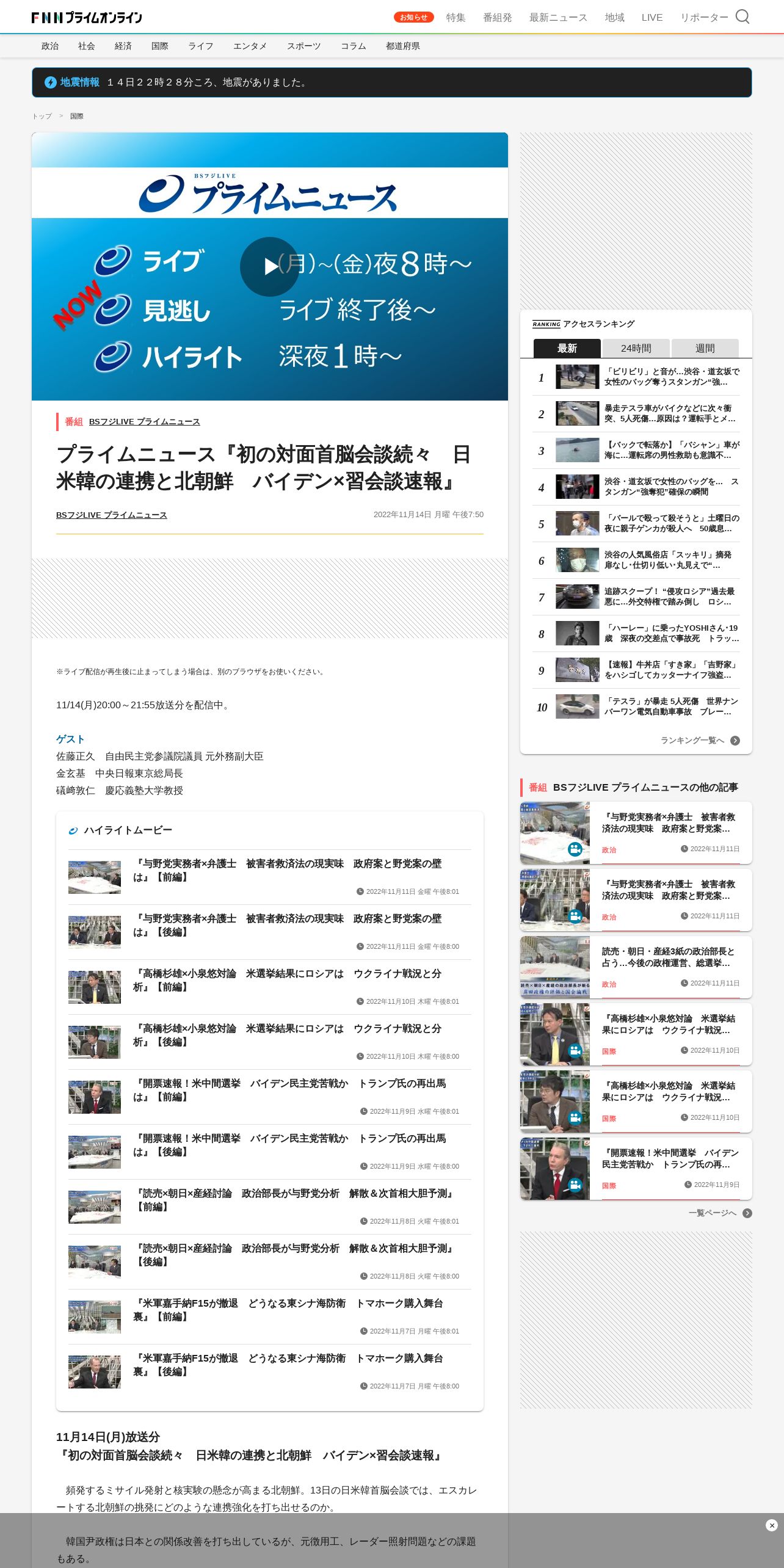
Task: Click the 地震情報 alert text
Action: [x=208, y=82]
